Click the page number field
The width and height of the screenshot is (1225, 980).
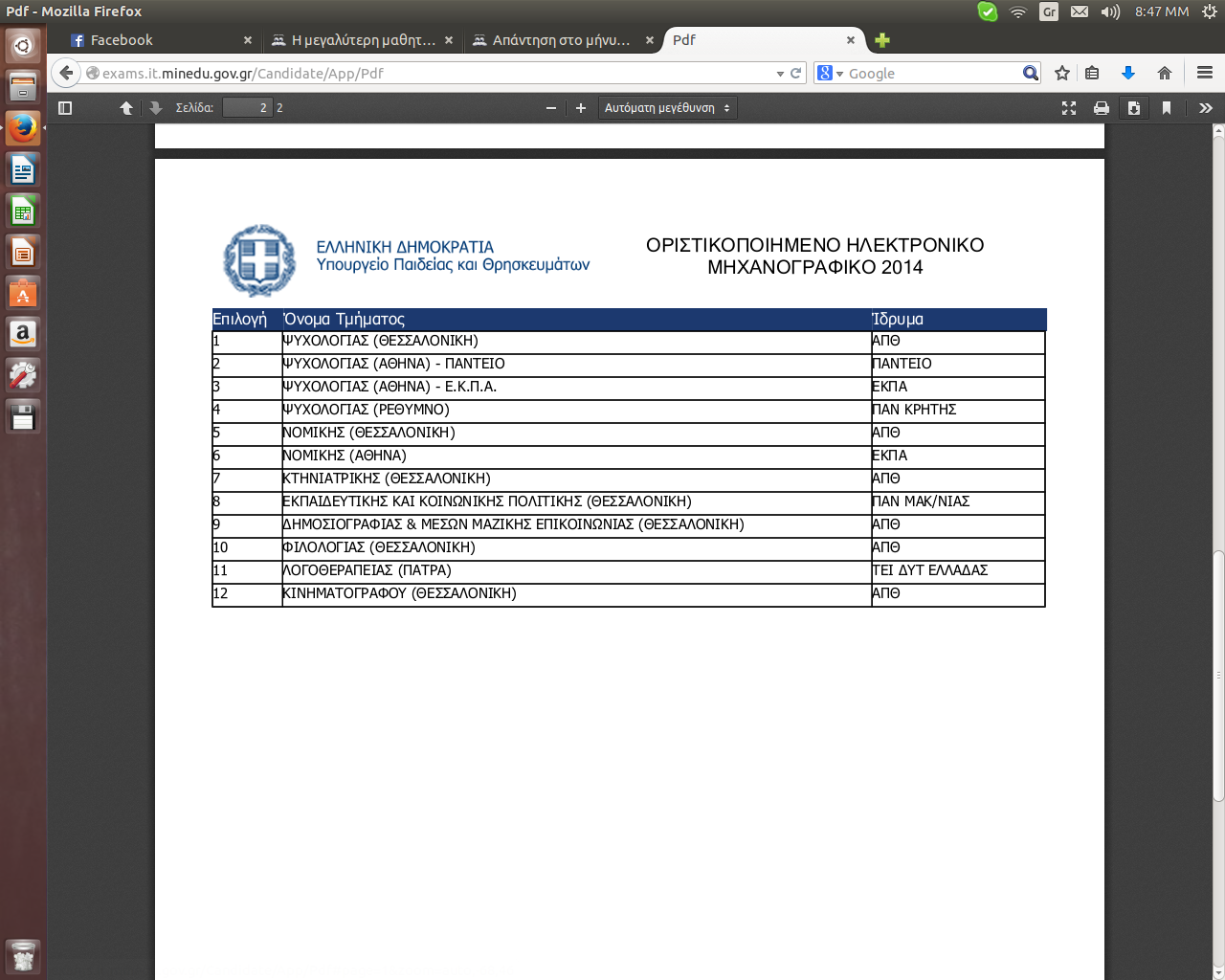(x=247, y=108)
